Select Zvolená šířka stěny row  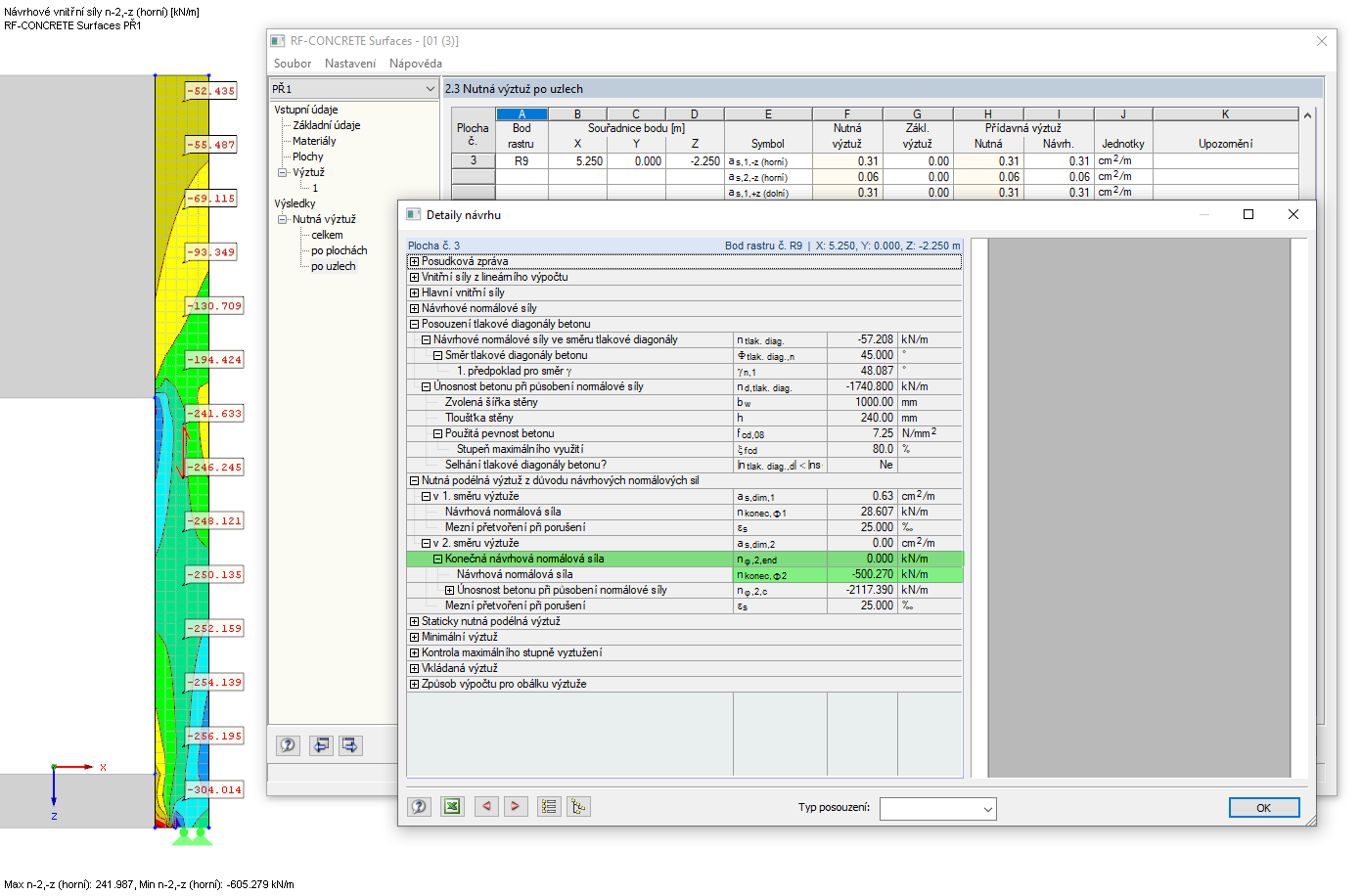684,402
